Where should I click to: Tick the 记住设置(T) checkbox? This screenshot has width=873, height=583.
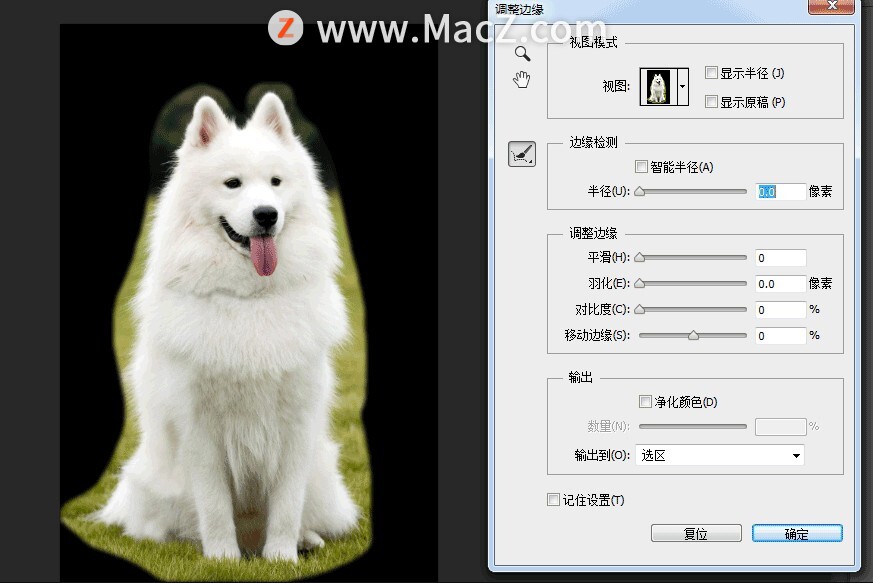553,499
